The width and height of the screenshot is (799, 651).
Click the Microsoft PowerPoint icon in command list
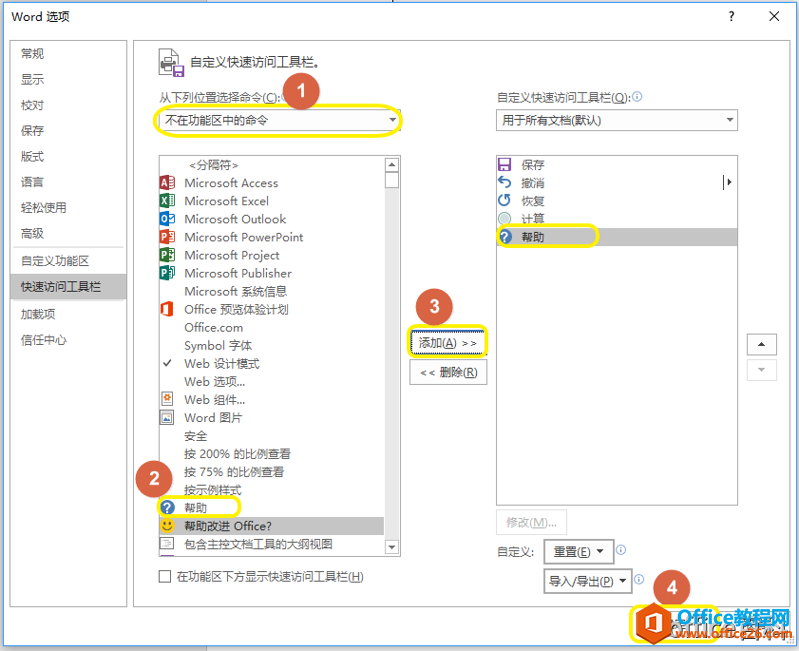[167, 237]
